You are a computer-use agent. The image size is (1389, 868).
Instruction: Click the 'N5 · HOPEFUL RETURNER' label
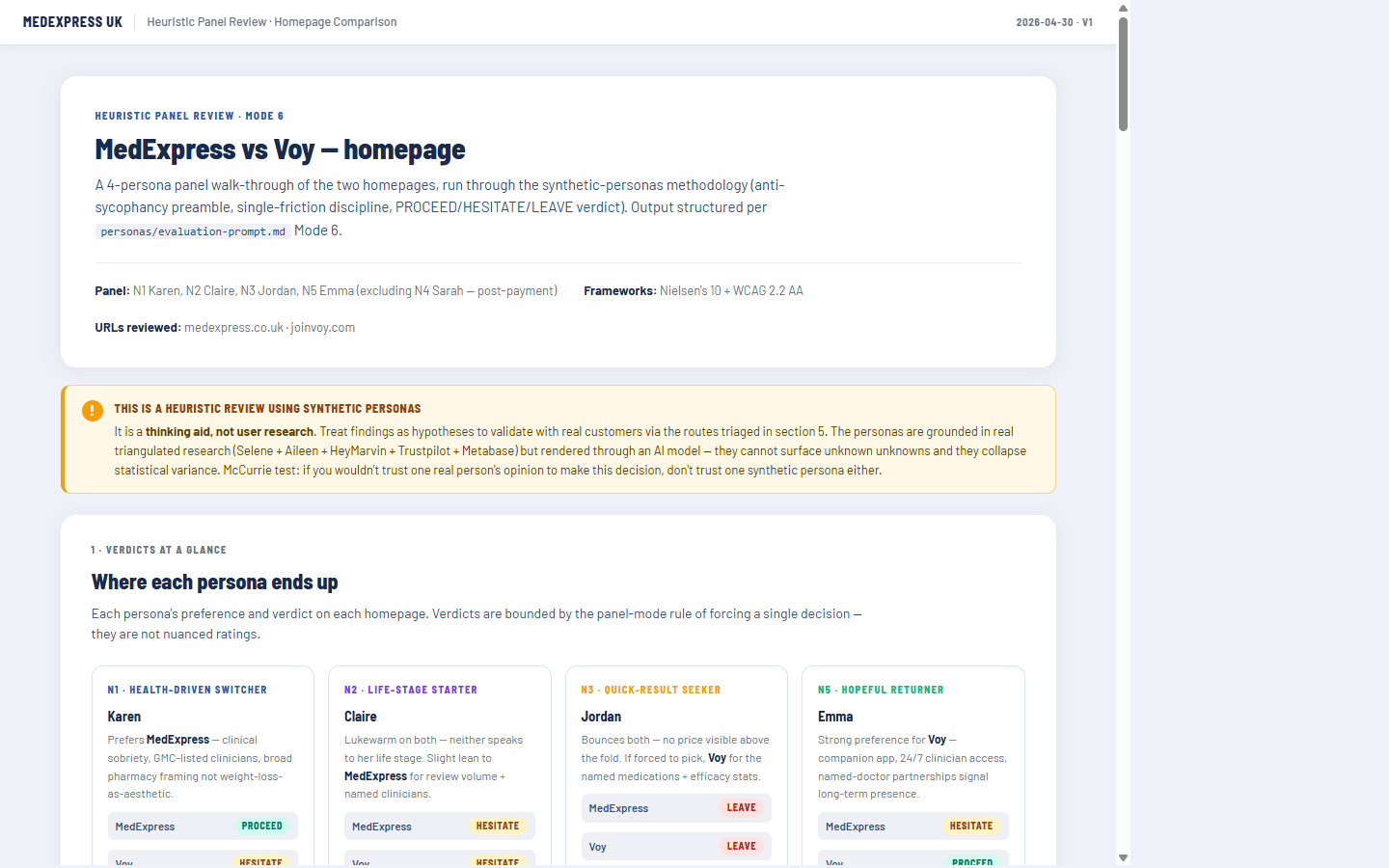881,691
